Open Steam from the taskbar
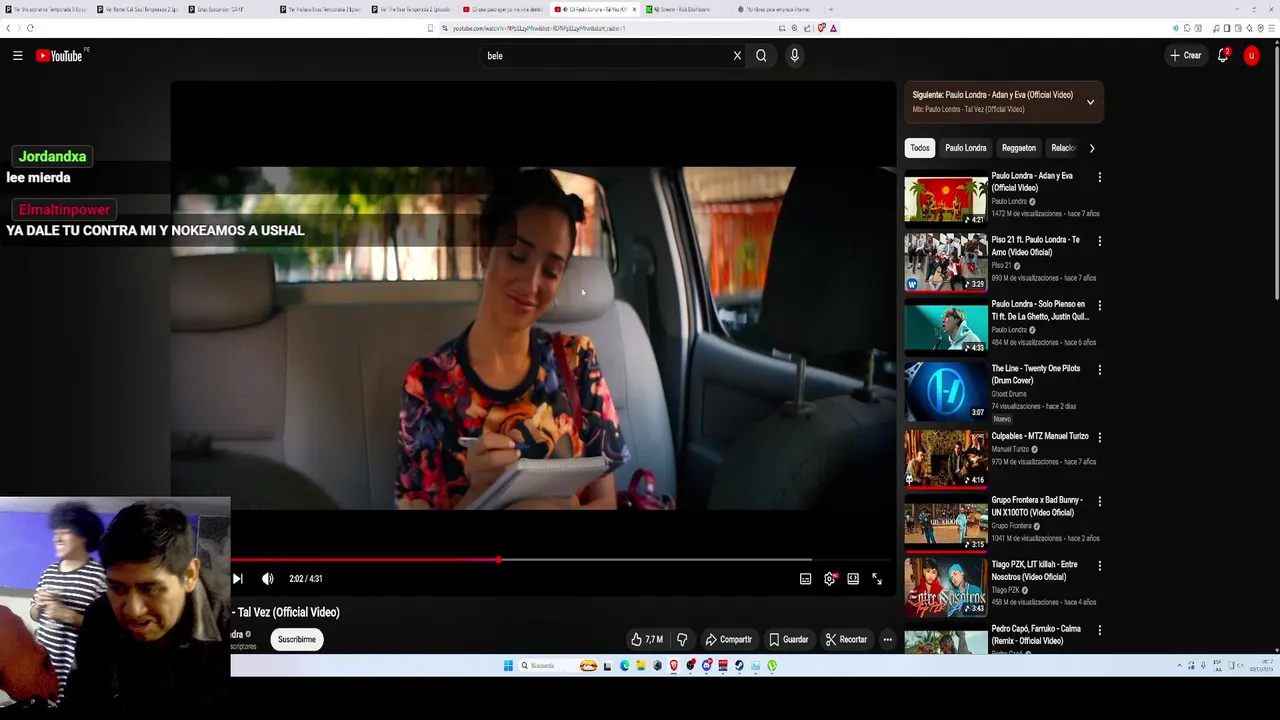The width and height of the screenshot is (1280, 720). tap(739, 665)
